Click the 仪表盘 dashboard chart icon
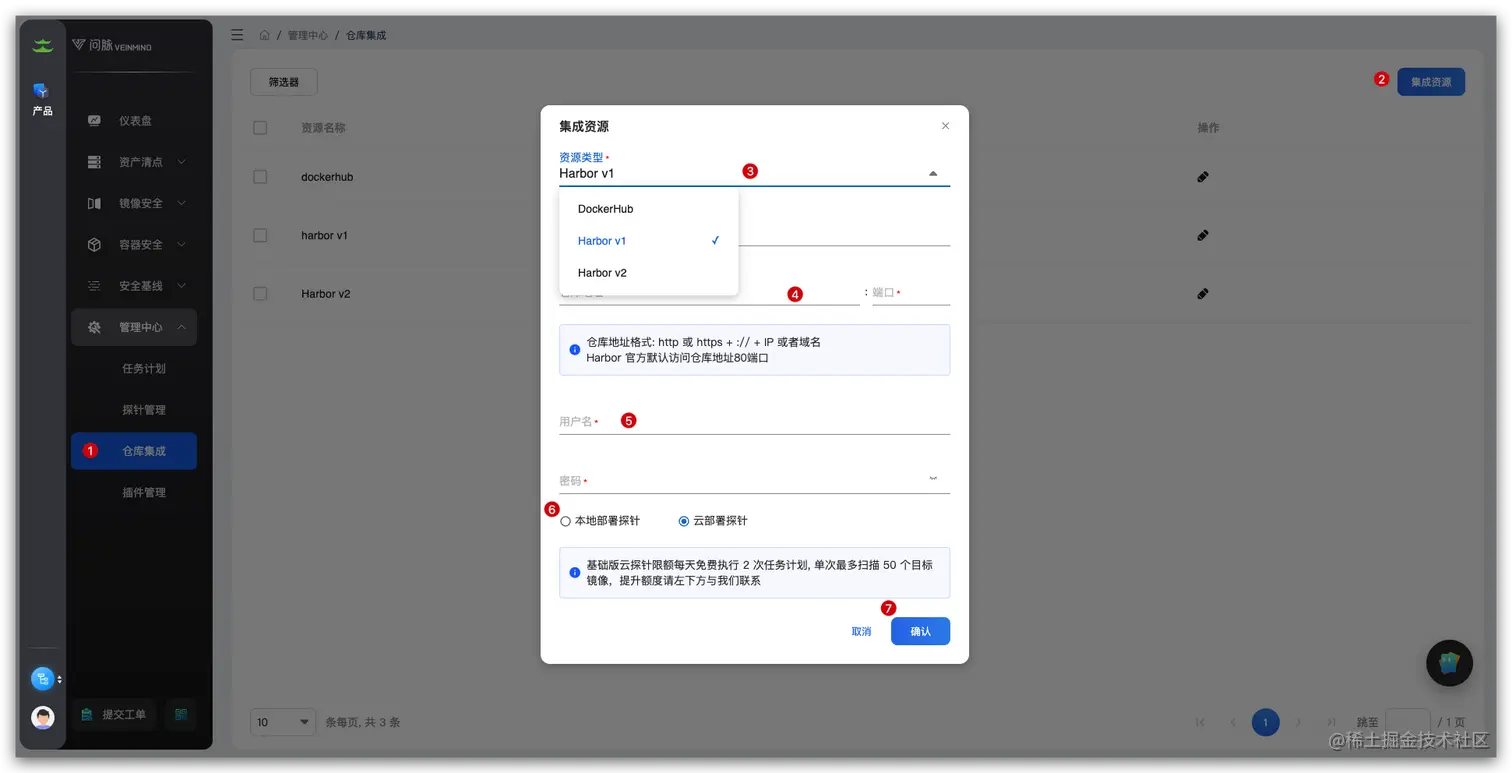Screen dimensions: 1512x773 [x=94, y=121]
